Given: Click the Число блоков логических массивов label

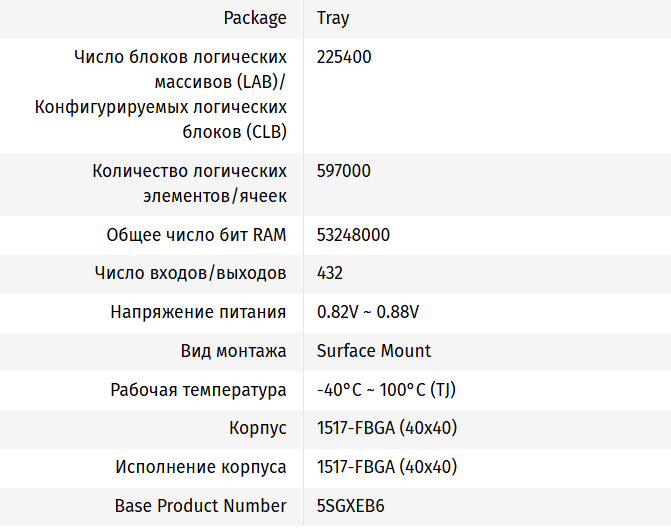Looking at the screenshot, I should [x=161, y=94].
